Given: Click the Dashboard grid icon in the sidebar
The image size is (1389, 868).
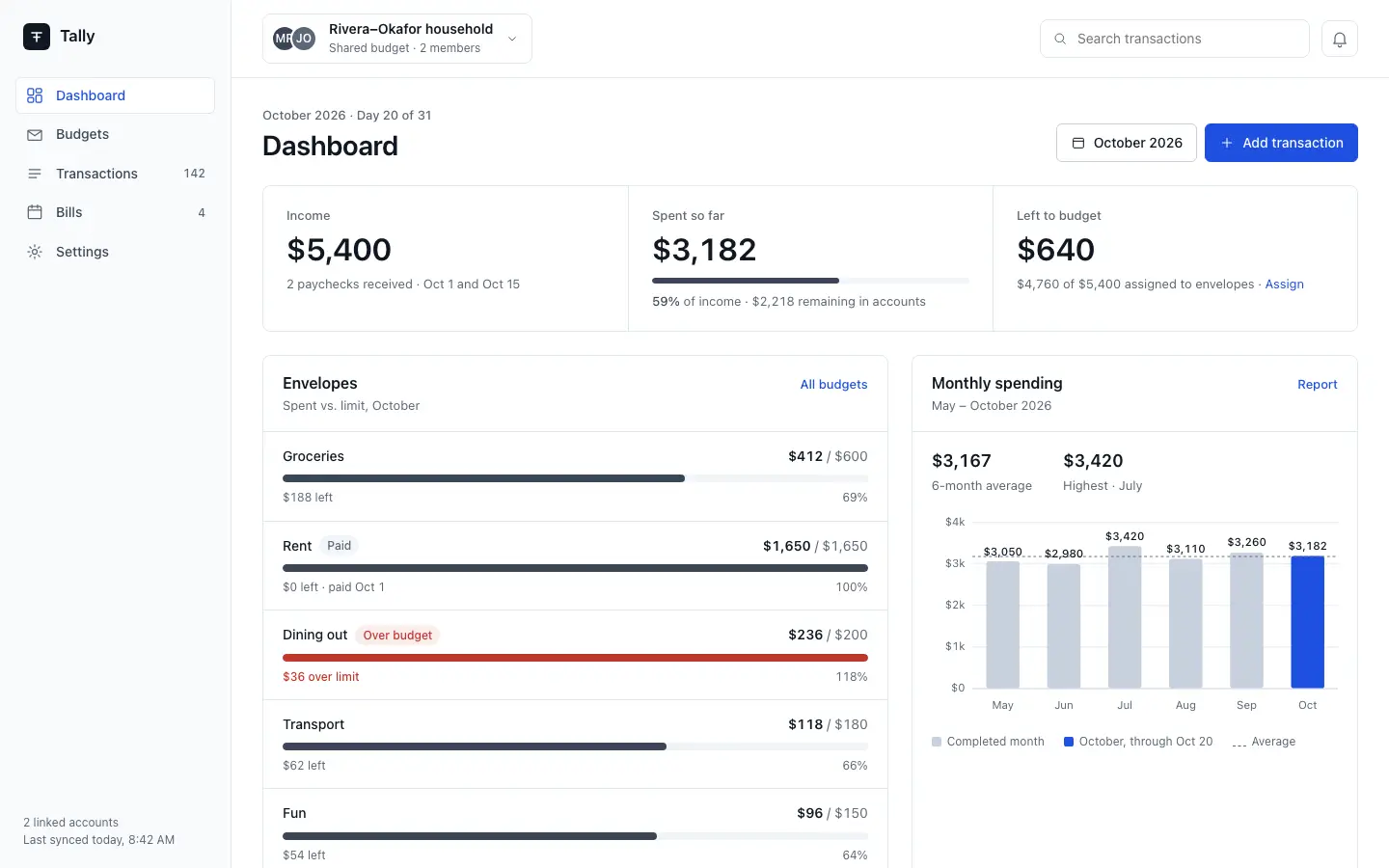Looking at the screenshot, I should pyautogui.click(x=35, y=95).
